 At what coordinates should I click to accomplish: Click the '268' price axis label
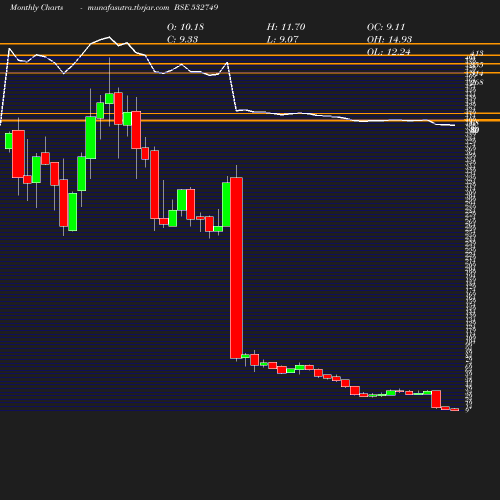click(x=477, y=82)
